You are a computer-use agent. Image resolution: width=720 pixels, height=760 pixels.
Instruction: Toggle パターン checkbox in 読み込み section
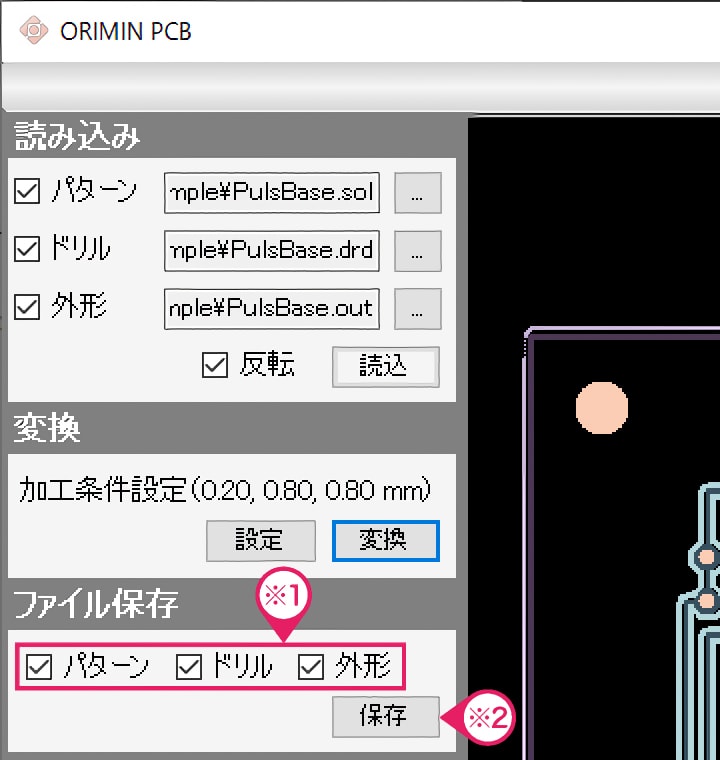[x=27, y=192]
